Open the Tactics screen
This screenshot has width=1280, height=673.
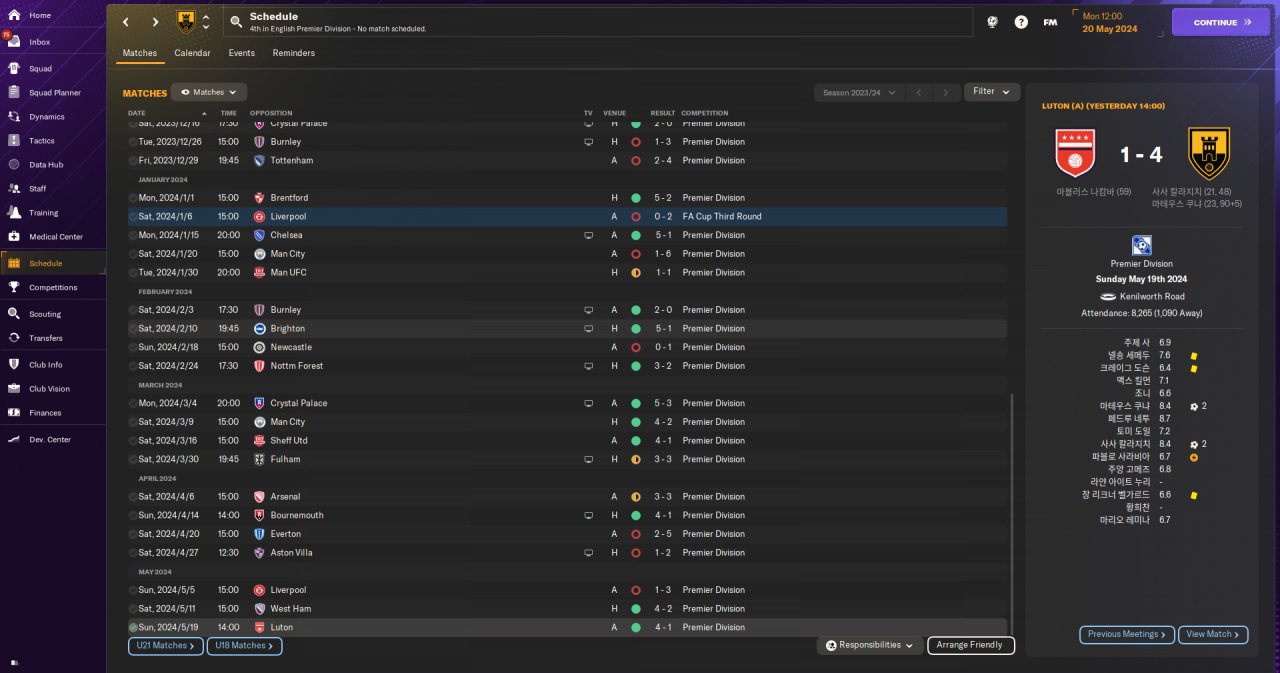click(42, 141)
